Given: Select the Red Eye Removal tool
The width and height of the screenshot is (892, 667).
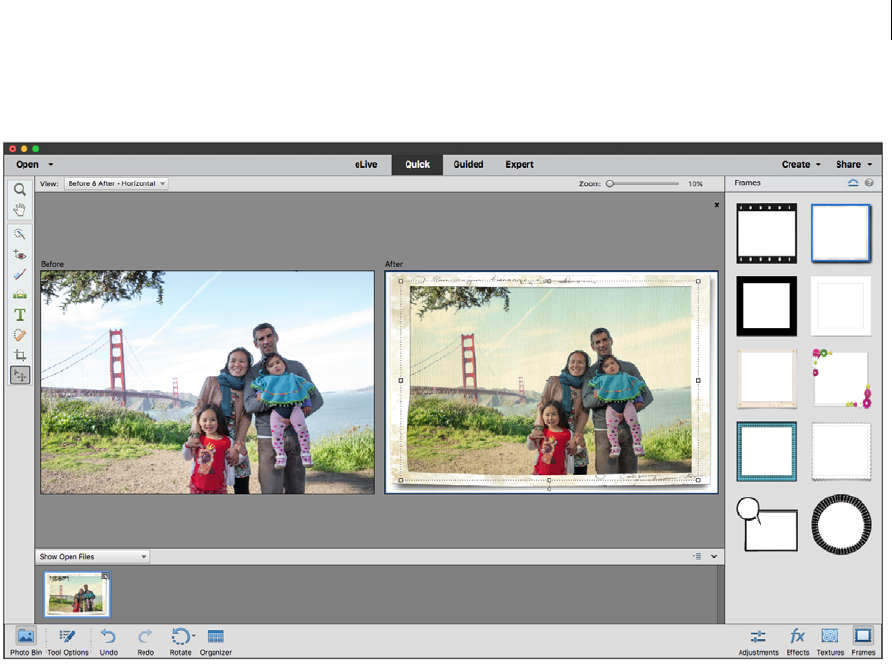Looking at the screenshot, I should click(x=19, y=254).
